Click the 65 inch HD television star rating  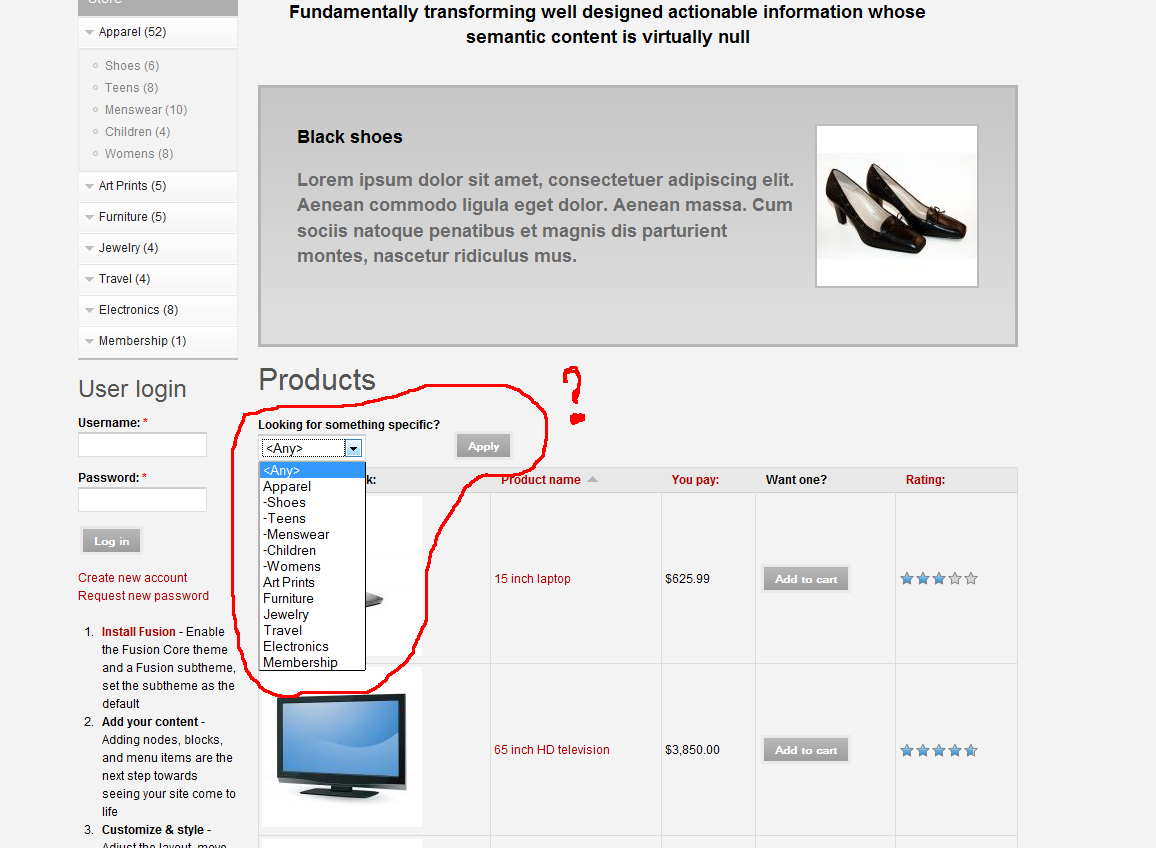coord(938,750)
